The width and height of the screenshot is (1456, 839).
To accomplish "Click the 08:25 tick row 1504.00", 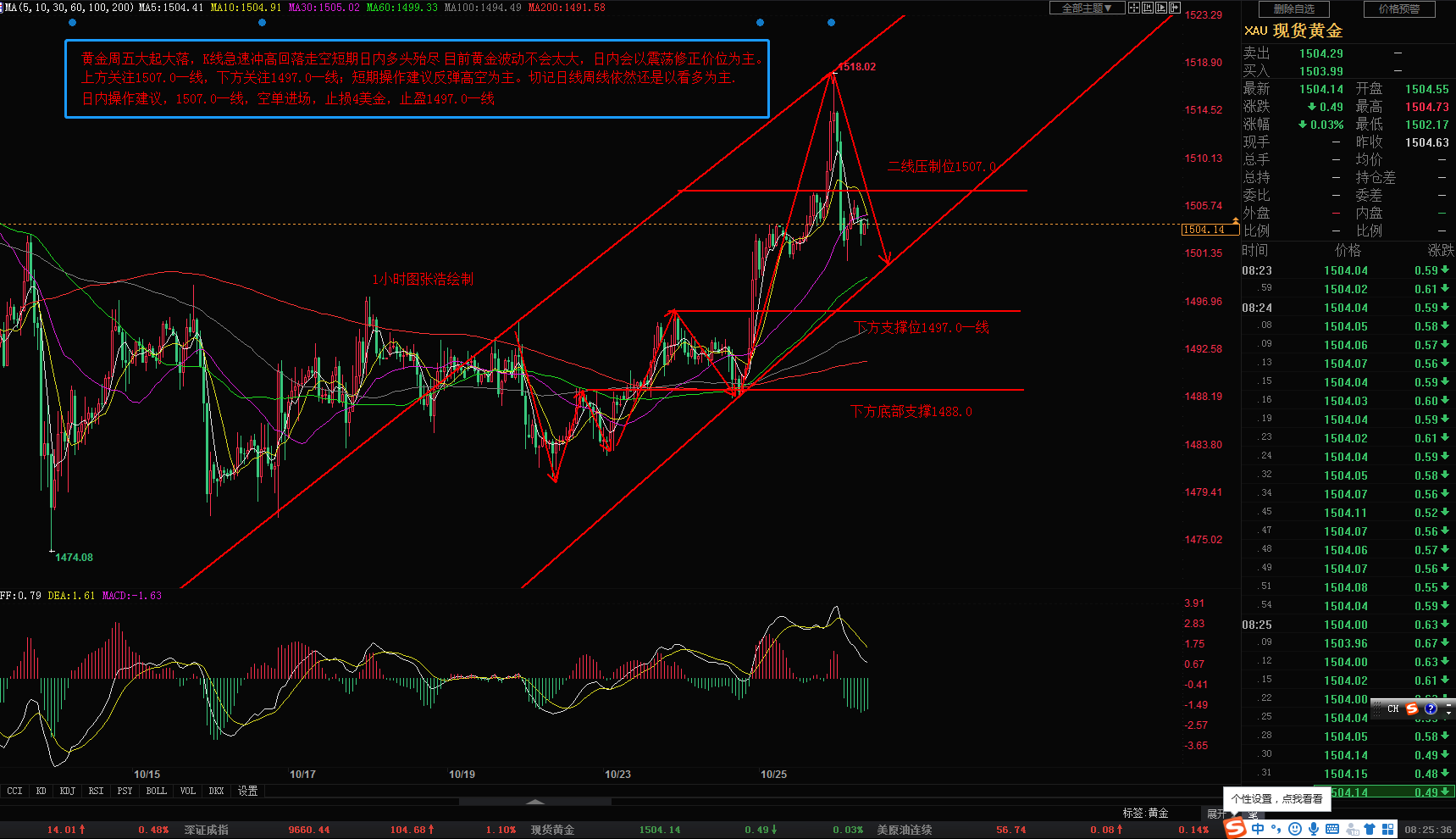I will pos(1347,625).
